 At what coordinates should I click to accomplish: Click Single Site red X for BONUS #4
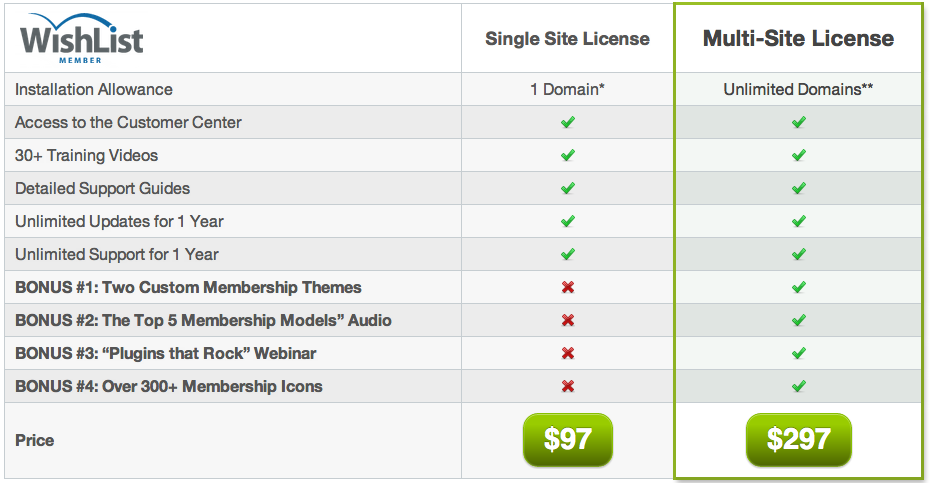tap(568, 386)
